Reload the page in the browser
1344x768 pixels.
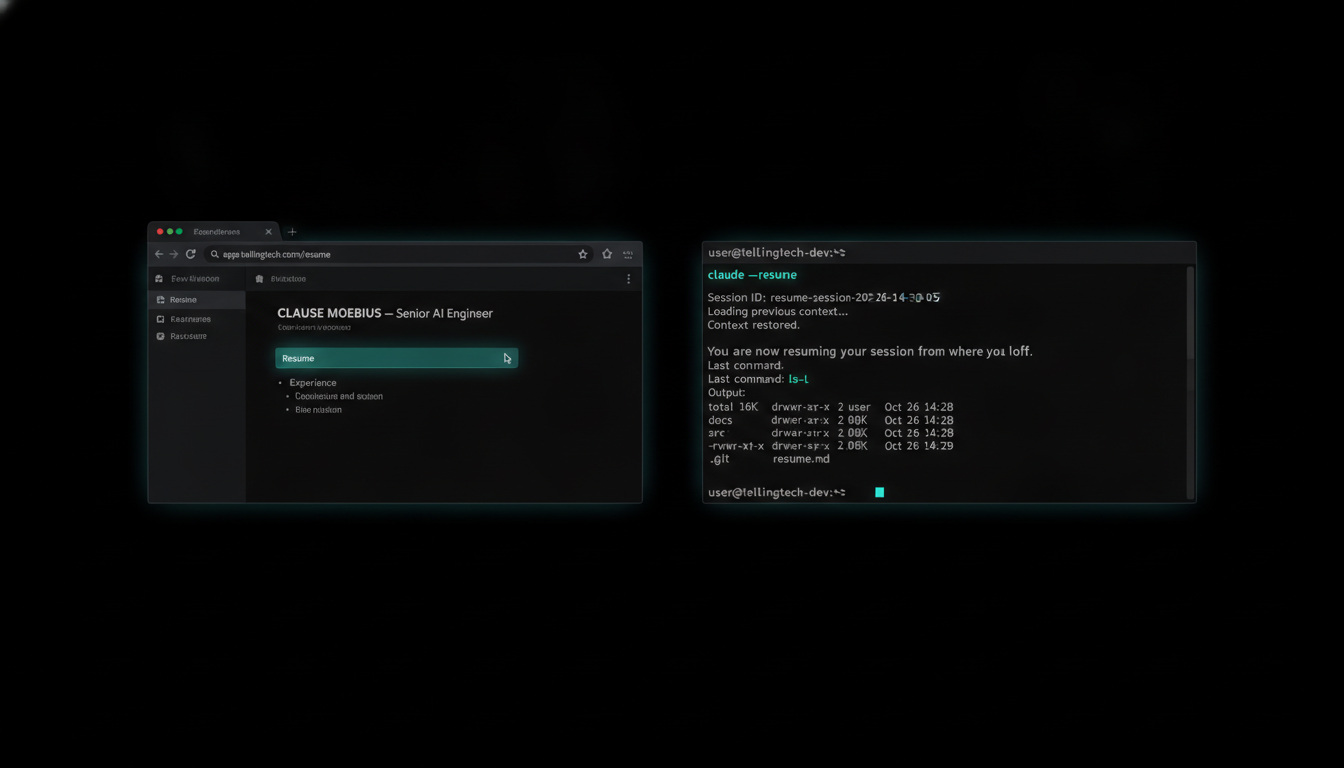tap(190, 254)
